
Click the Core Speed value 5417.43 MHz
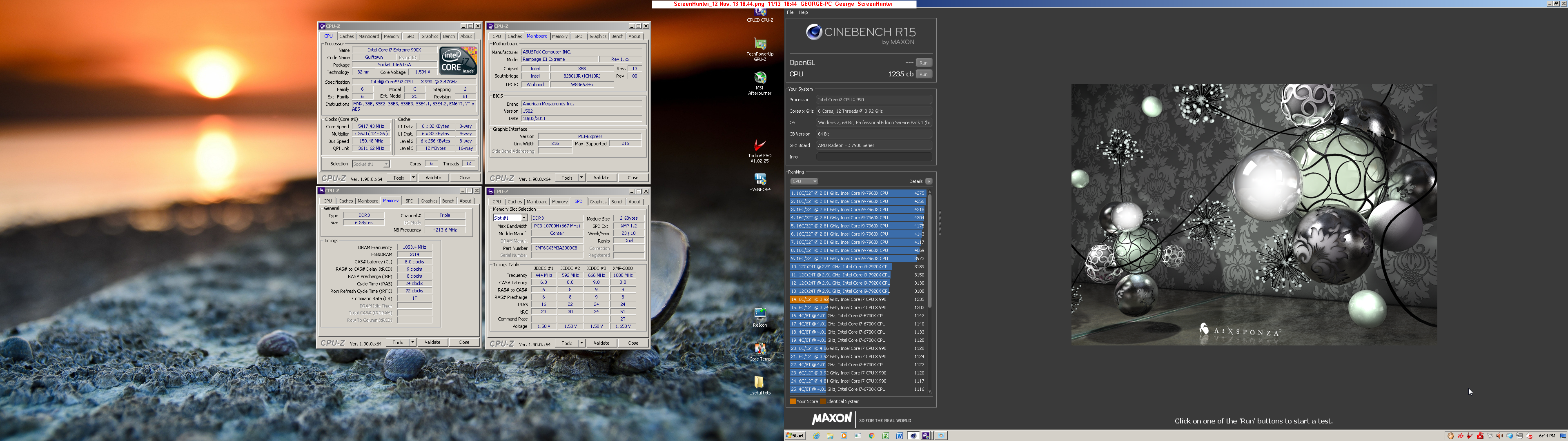[x=371, y=127]
